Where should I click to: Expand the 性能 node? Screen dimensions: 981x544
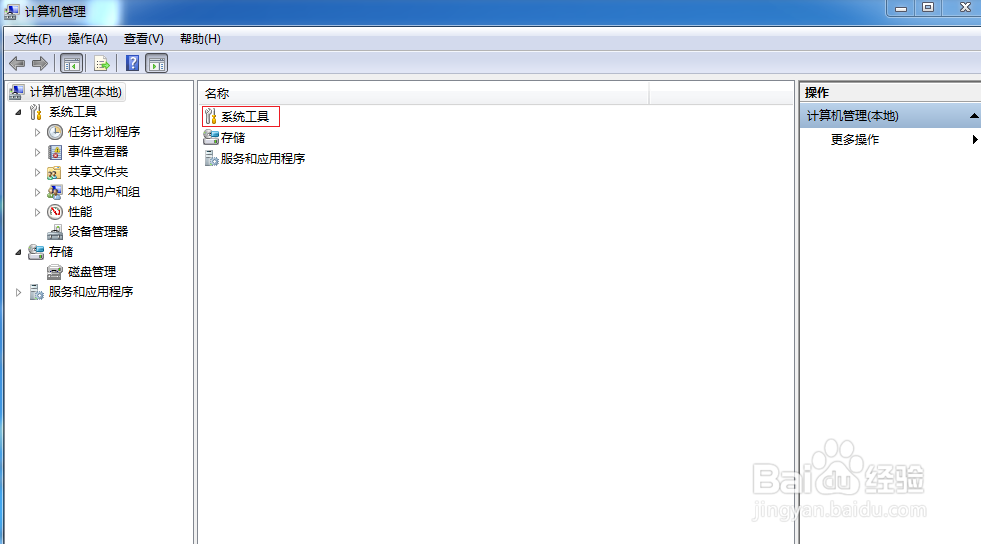click(x=37, y=213)
